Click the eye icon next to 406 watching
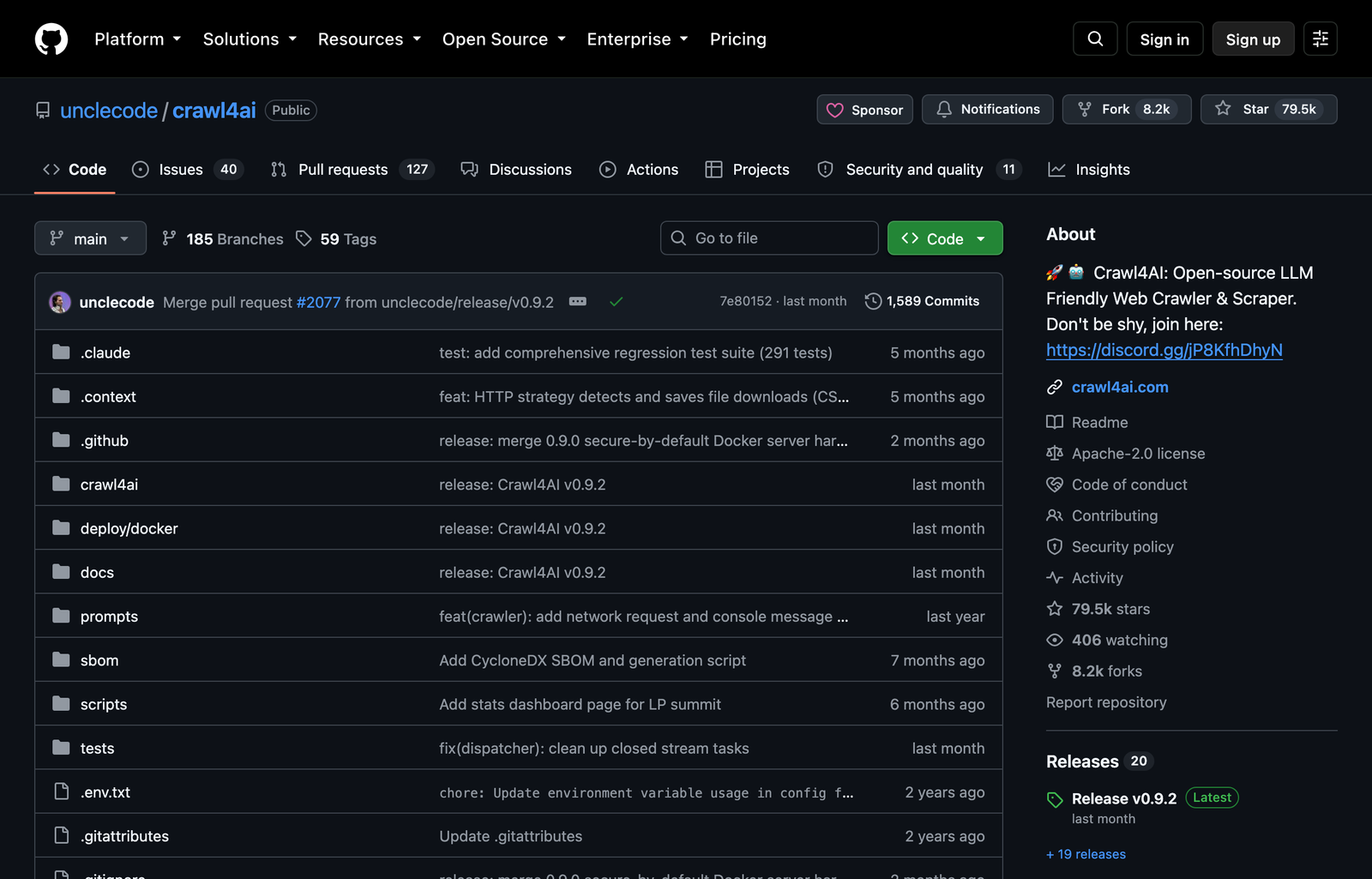1372x879 pixels. point(1055,640)
